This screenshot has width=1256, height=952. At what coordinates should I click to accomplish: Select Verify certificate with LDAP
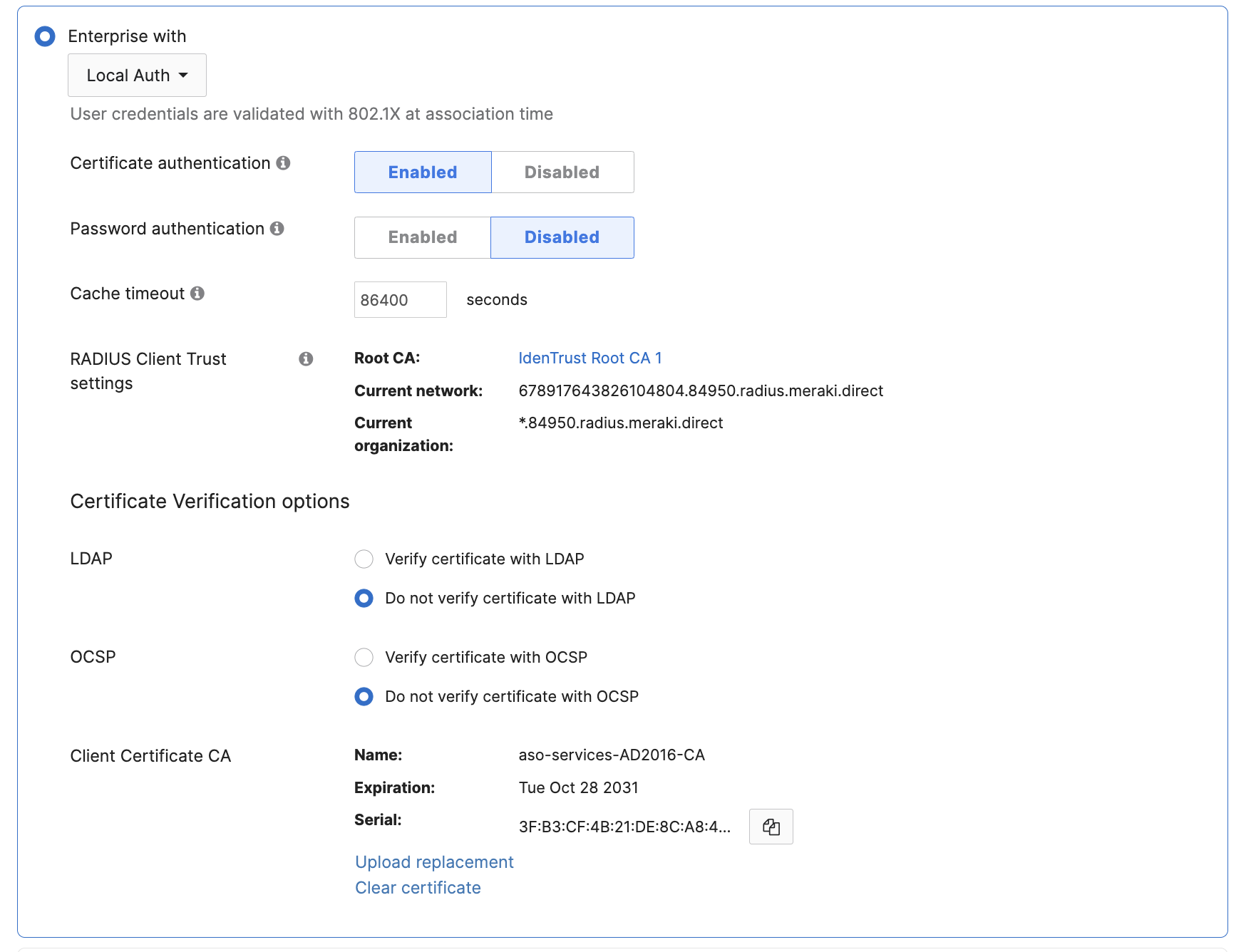(364, 559)
